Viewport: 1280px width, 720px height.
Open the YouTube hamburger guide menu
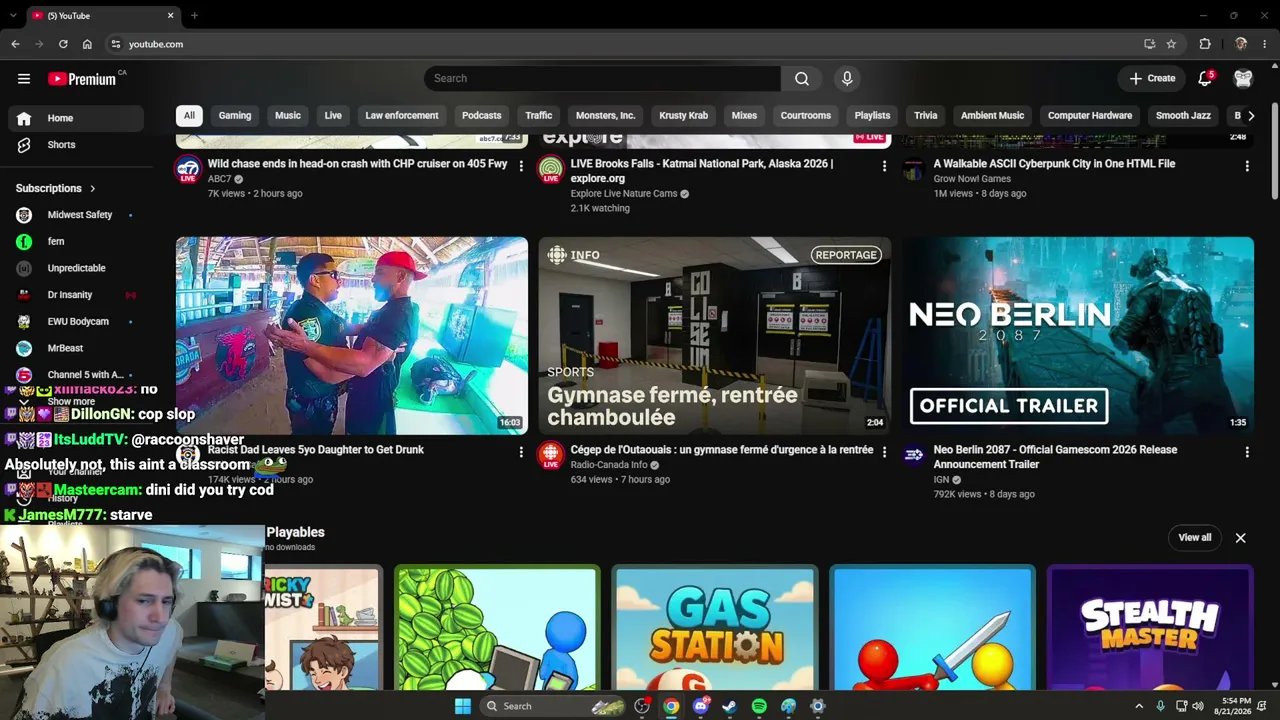point(24,78)
